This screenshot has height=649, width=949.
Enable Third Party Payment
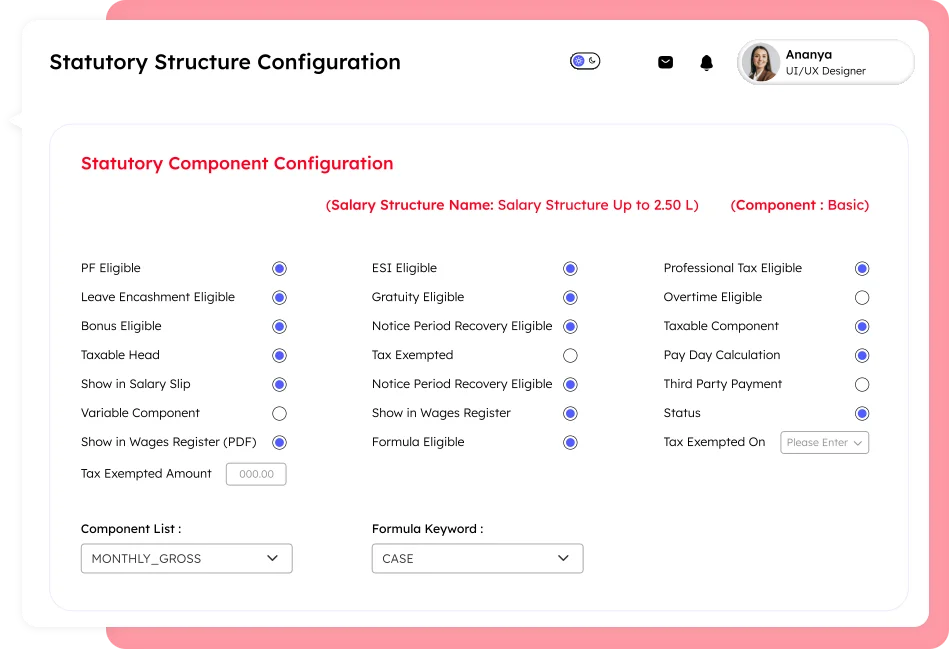(862, 384)
